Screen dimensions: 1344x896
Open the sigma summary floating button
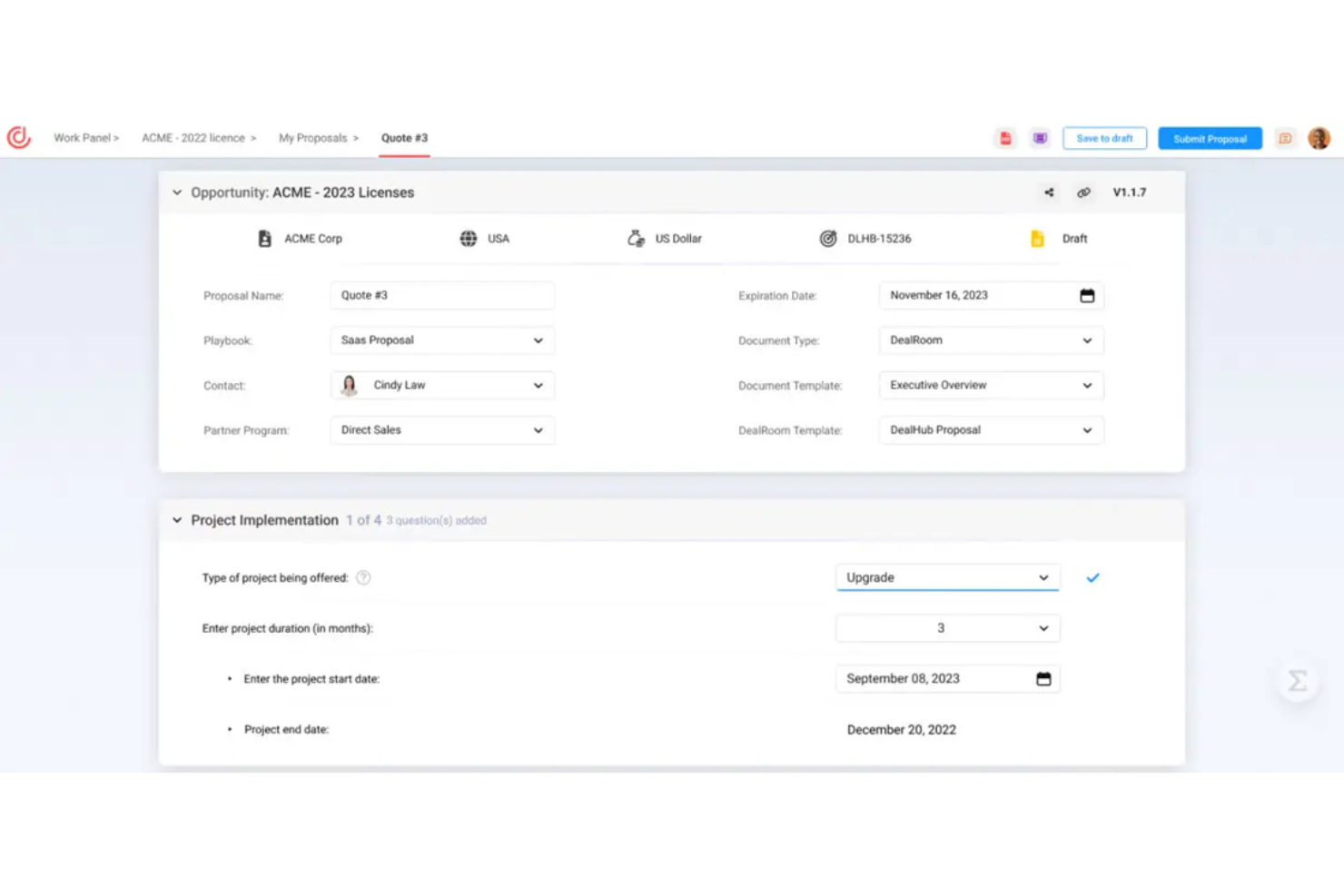coord(1298,680)
